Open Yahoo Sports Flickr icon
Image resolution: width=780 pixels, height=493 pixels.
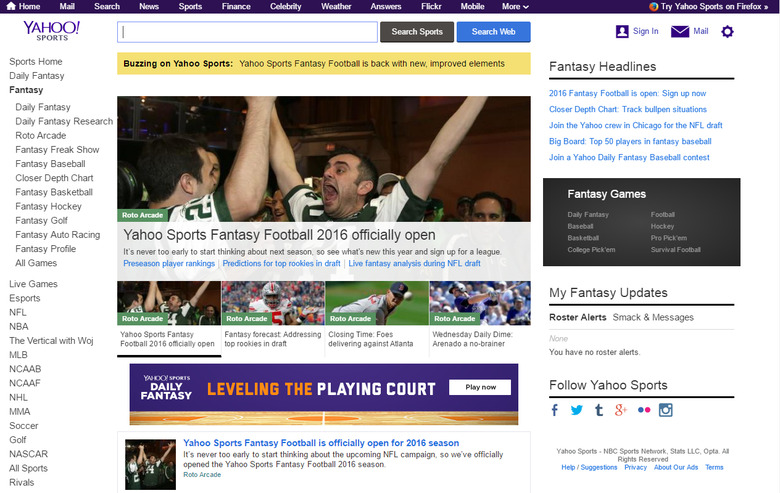coord(643,410)
